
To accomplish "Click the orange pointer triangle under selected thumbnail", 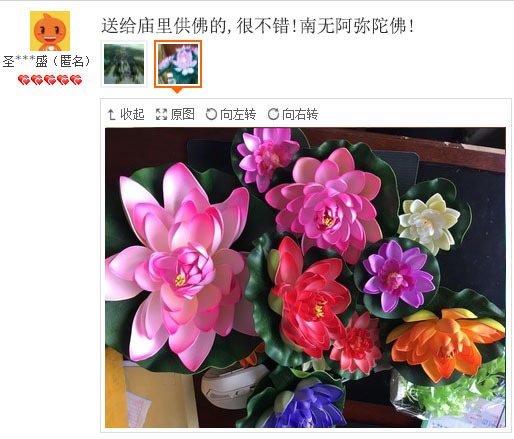I will pyautogui.click(x=178, y=90).
